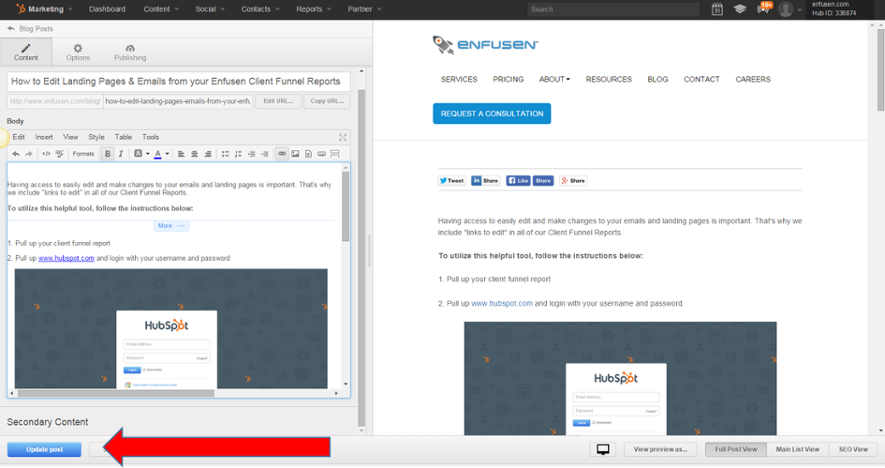885x468 pixels.
Task: Click the redo arrow icon
Action: click(29, 154)
